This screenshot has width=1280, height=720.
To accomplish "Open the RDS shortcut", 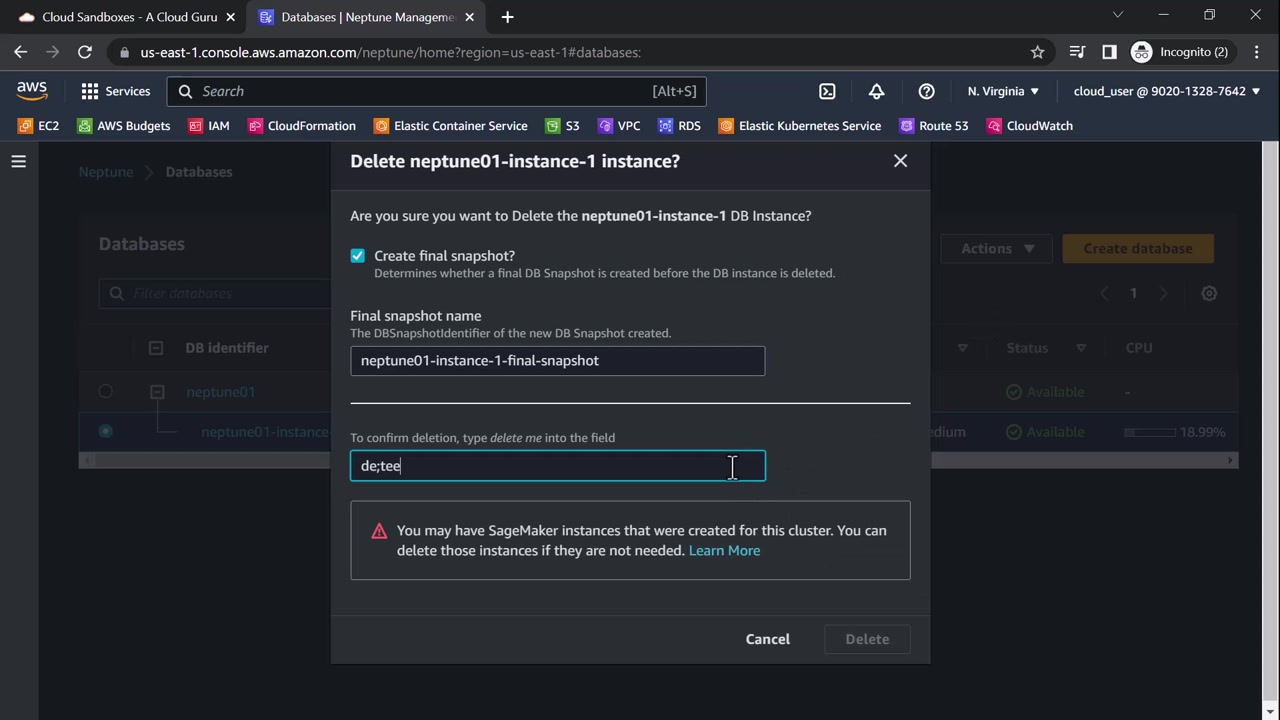I will pos(680,126).
